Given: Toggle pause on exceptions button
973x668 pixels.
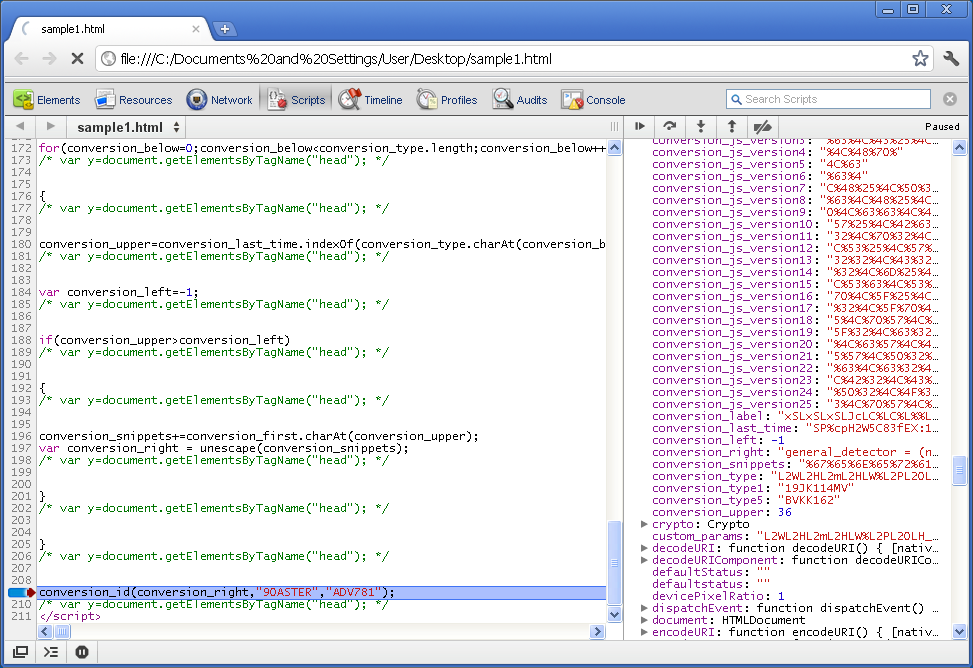Looking at the screenshot, I should (82, 652).
